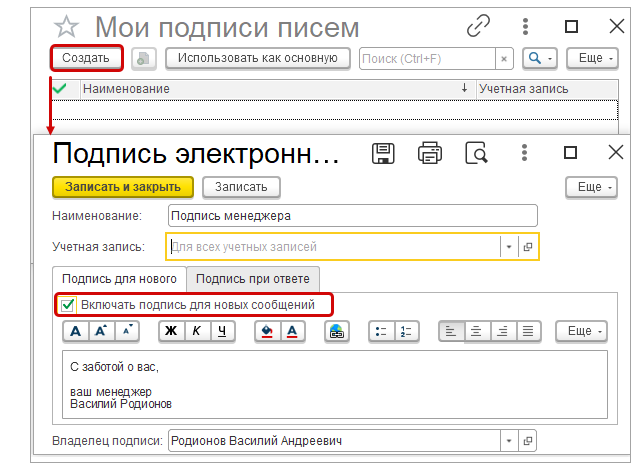Uncheck 'Включать подпись для новых сообщений'
Image resolution: width=639 pixels, height=463 pixels.
coord(68,304)
